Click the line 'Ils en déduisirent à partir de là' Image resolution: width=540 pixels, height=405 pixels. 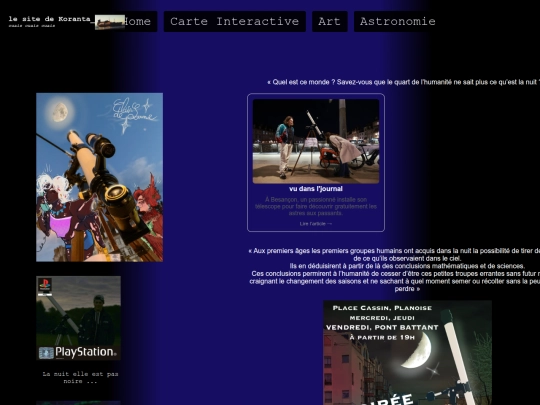407,266
